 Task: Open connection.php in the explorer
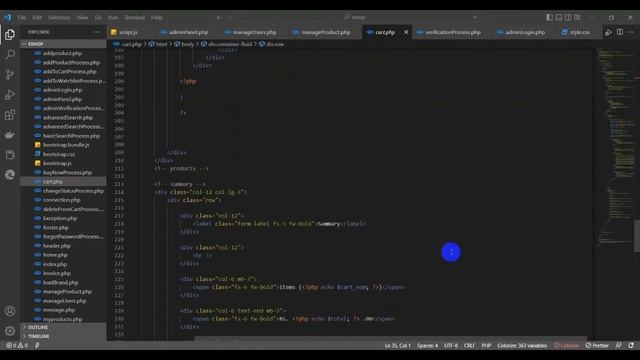pos(63,200)
